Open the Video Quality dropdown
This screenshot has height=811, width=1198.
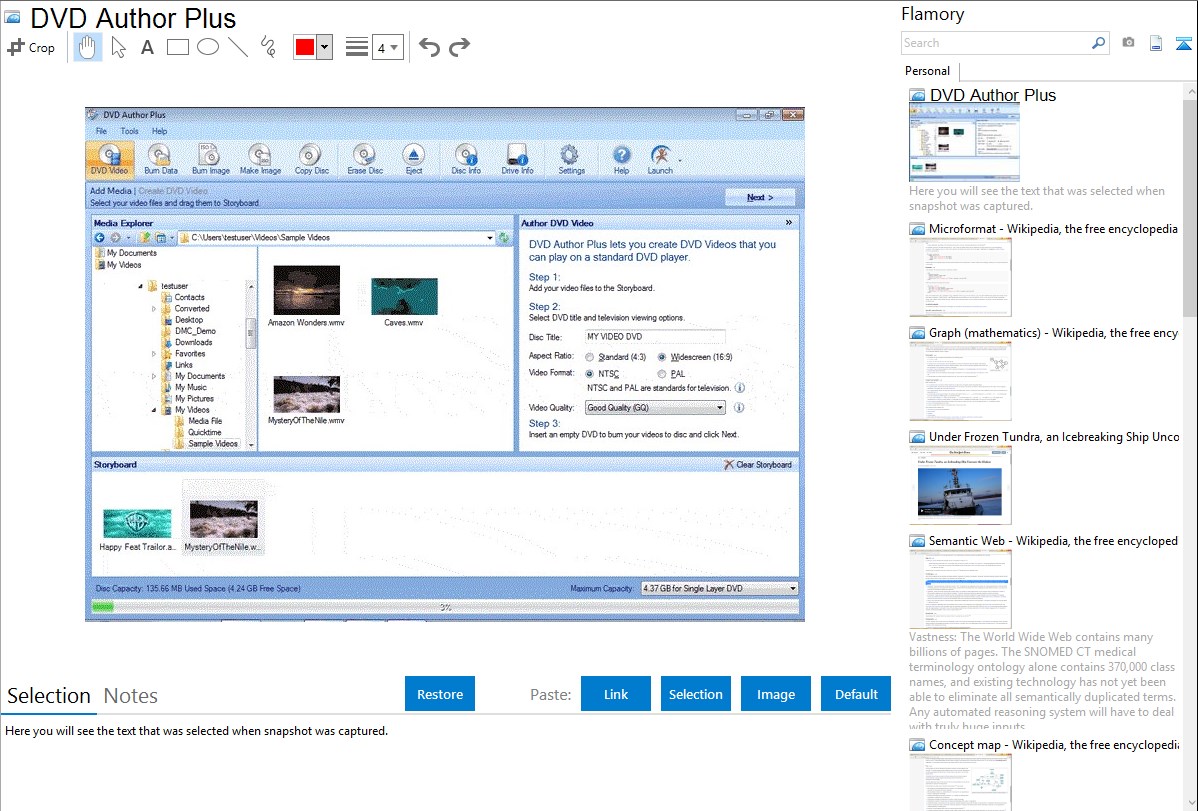[x=655, y=407]
